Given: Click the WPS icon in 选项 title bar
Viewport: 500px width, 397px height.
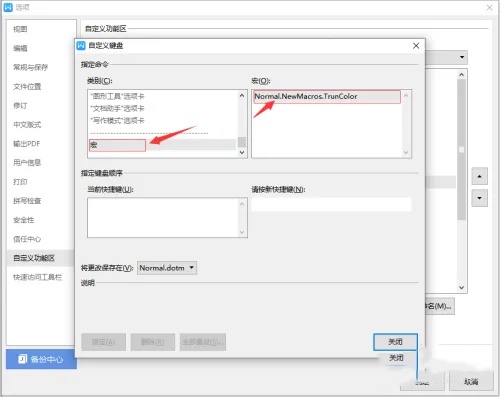Looking at the screenshot, I should point(8,7).
